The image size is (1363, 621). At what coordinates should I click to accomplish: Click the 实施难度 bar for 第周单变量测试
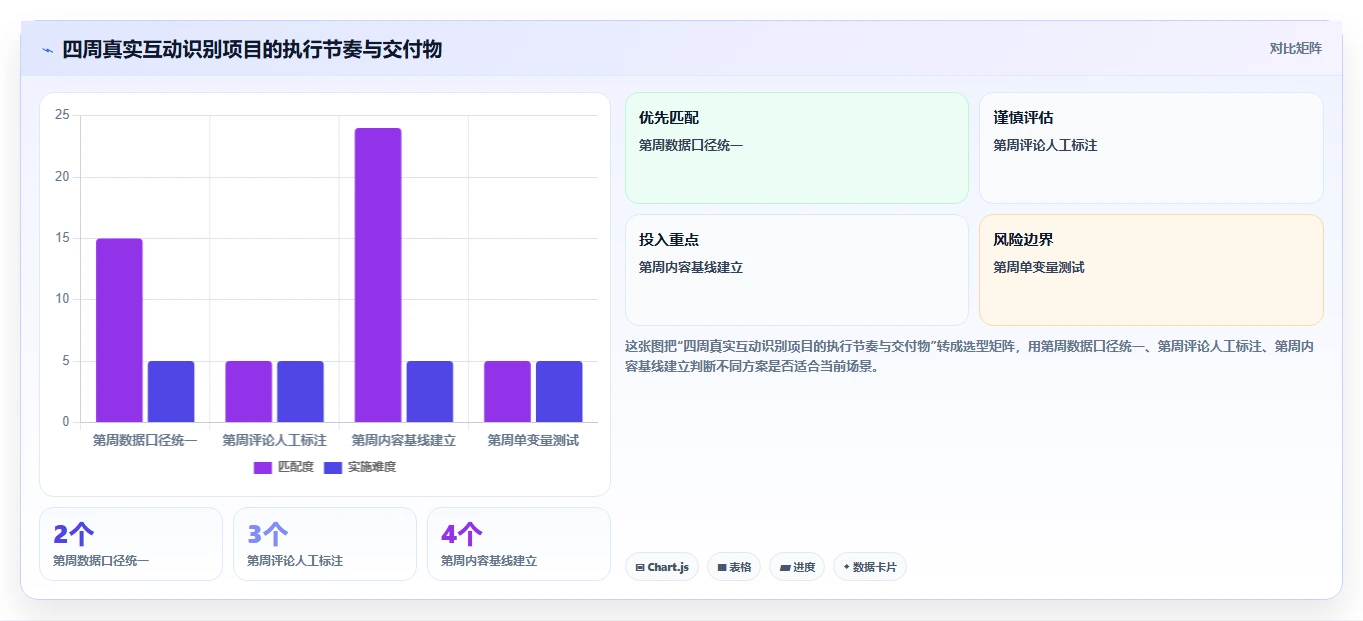559,391
